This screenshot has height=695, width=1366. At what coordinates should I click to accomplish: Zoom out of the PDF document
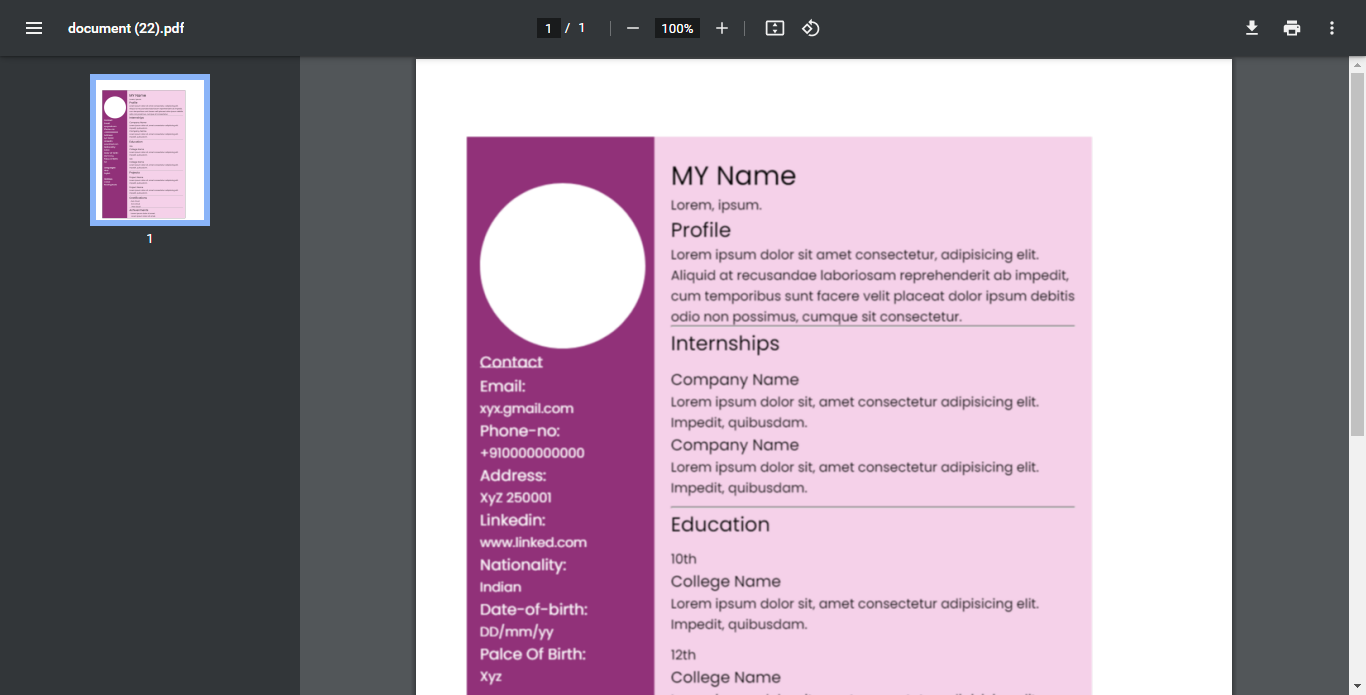point(632,28)
